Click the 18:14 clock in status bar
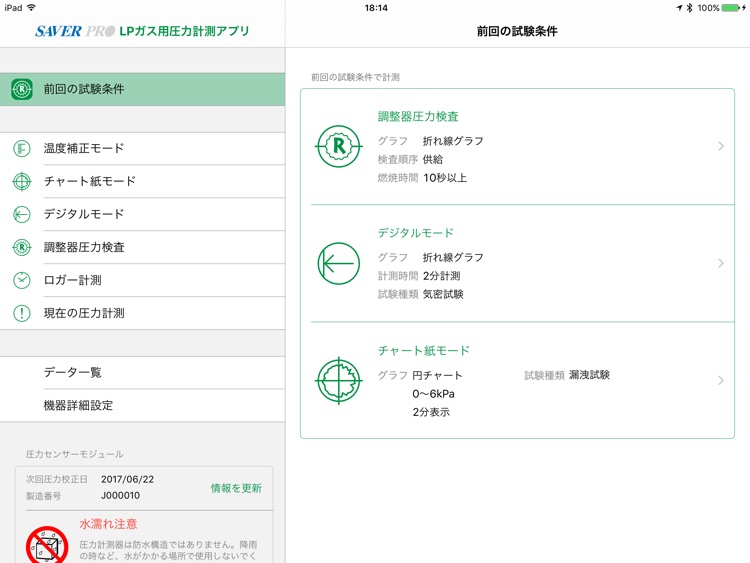The image size is (750, 563). [x=376, y=8]
